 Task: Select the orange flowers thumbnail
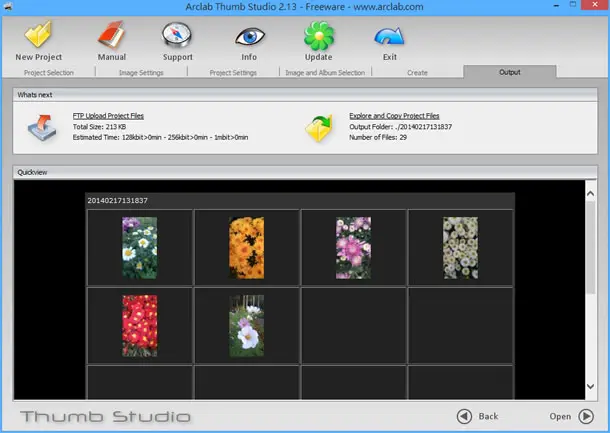pyautogui.click(x=247, y=248)
